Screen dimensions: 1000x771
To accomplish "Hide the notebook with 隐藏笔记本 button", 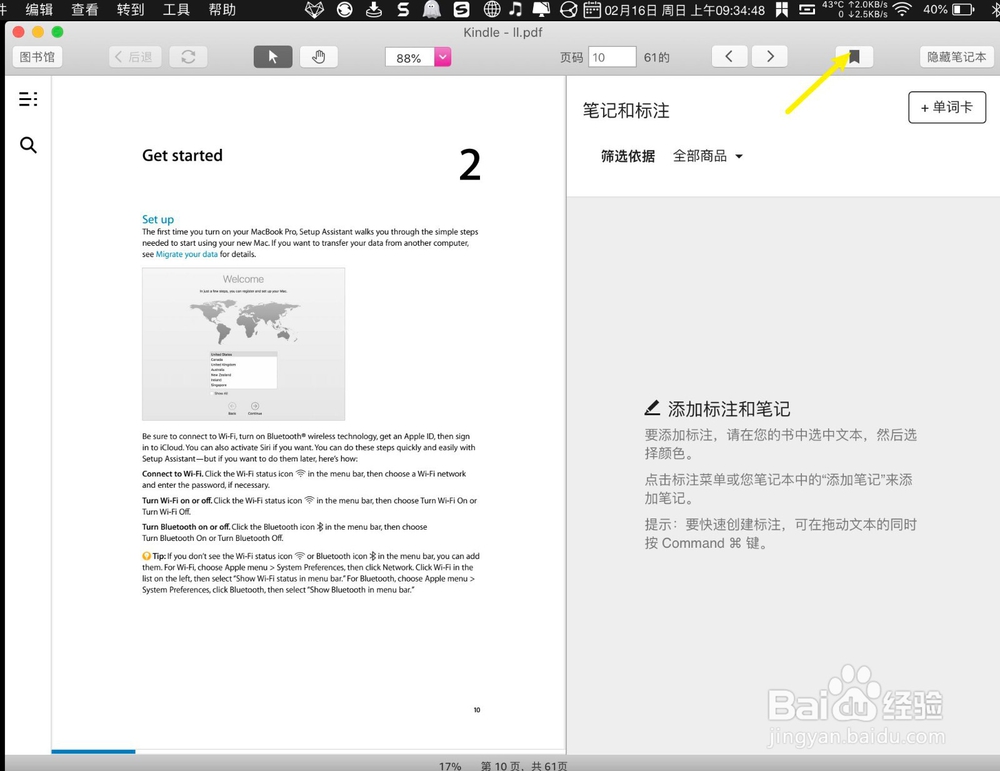I will point(955,56).
